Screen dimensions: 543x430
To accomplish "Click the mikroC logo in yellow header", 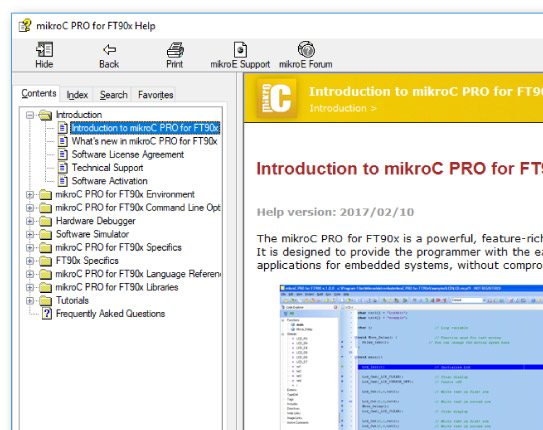I will pyautogui.click(x=276, y=98).
